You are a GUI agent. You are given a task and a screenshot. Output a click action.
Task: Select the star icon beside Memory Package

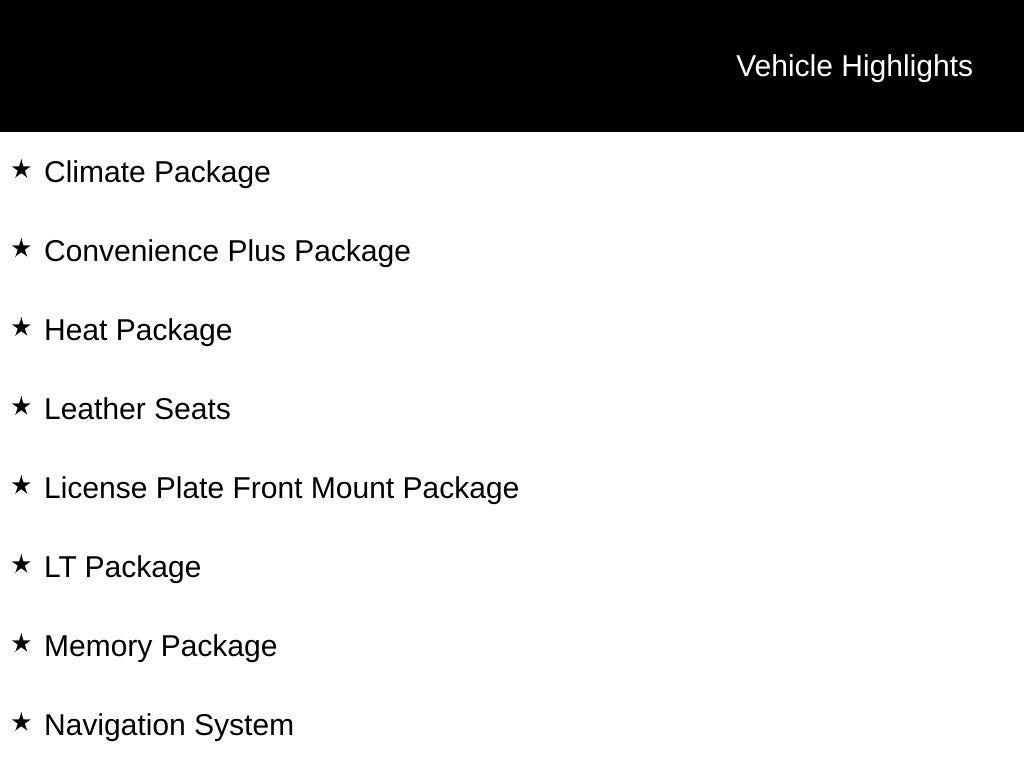click(21, 643)
